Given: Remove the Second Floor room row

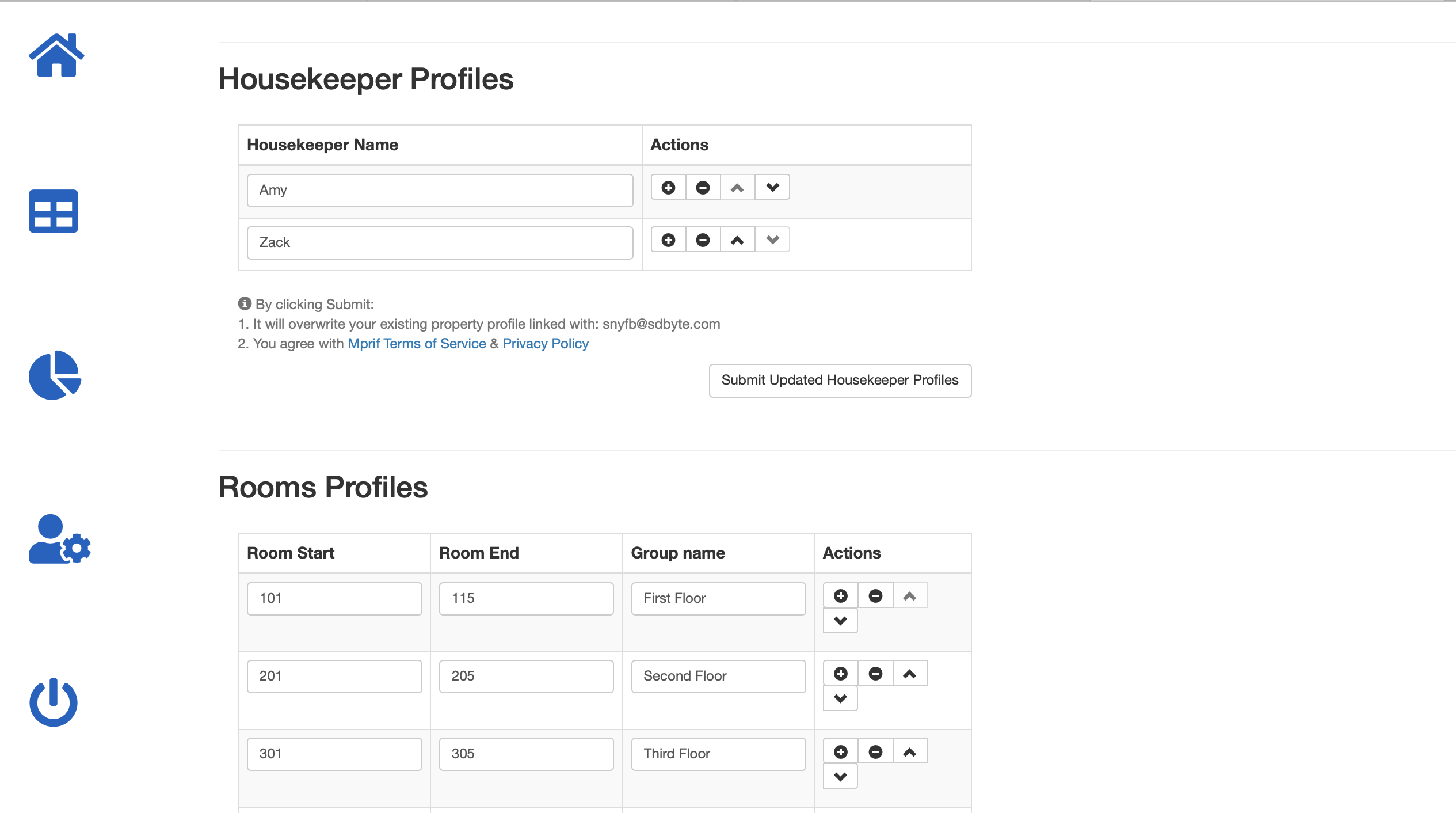Looking at the screenshot, I should click(875, 674).
